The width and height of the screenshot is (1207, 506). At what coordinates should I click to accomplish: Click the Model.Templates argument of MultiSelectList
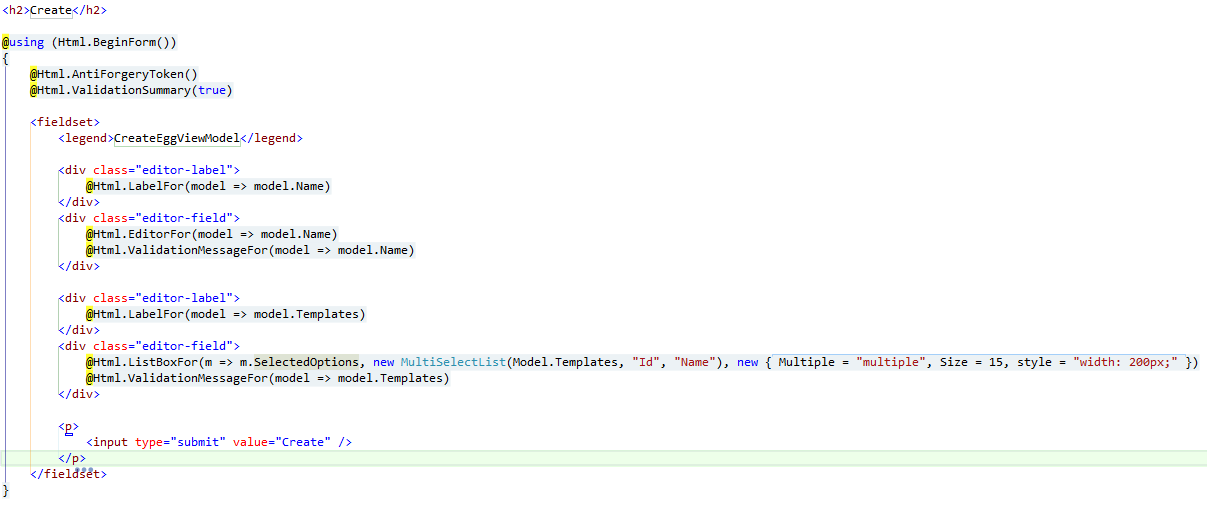566,362
